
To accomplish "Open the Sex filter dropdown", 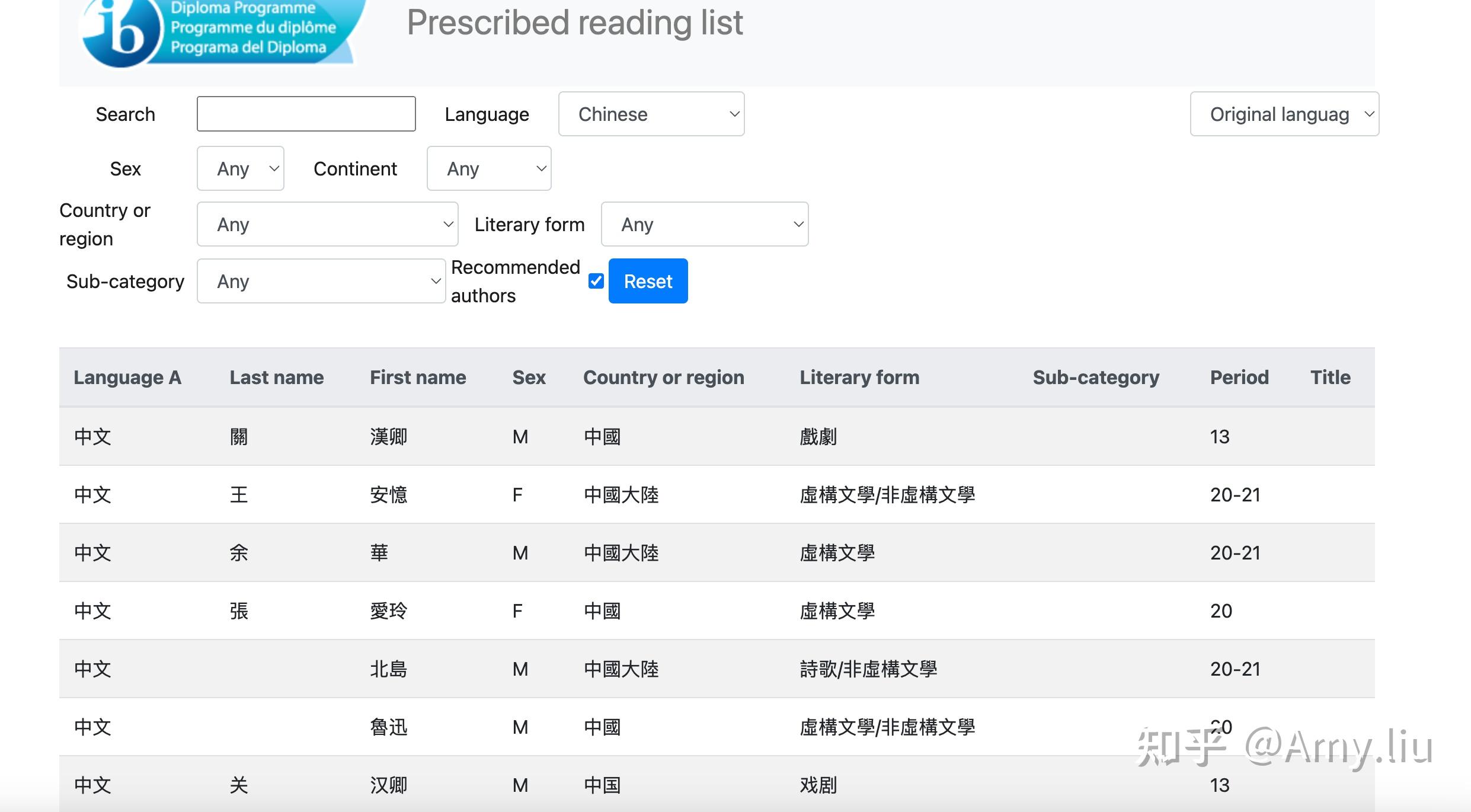I will point(239,168).
